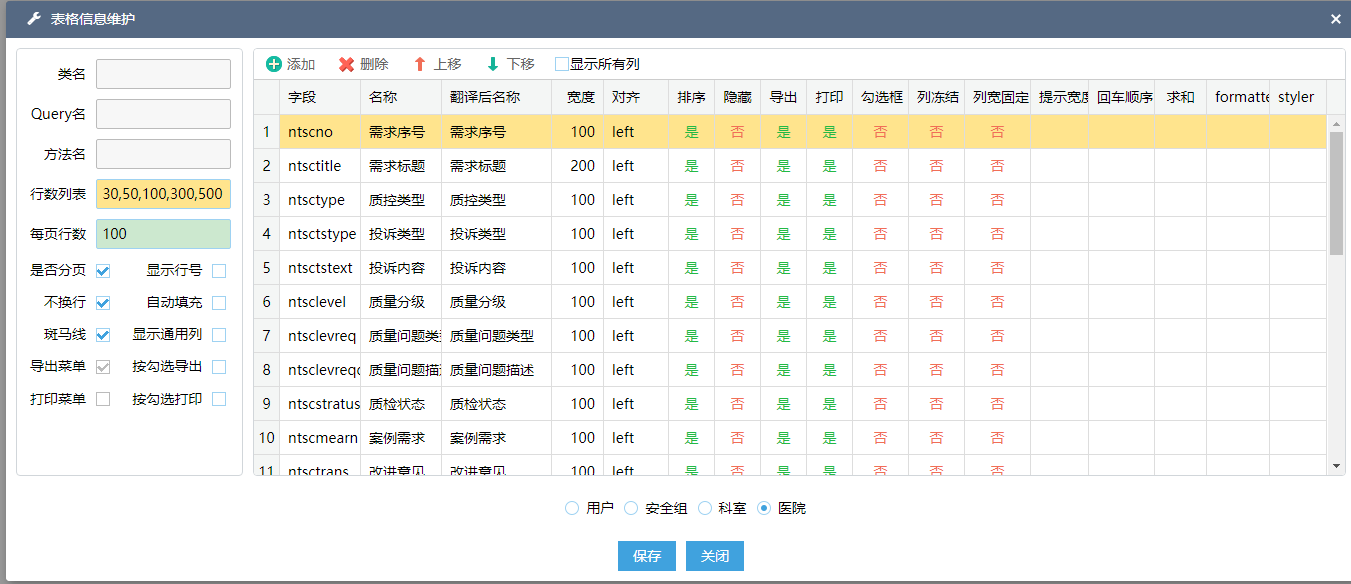This screenshot has width=1351, height=584.
Task: Click the wrench icon in the title bar
Action: (33, 19)
